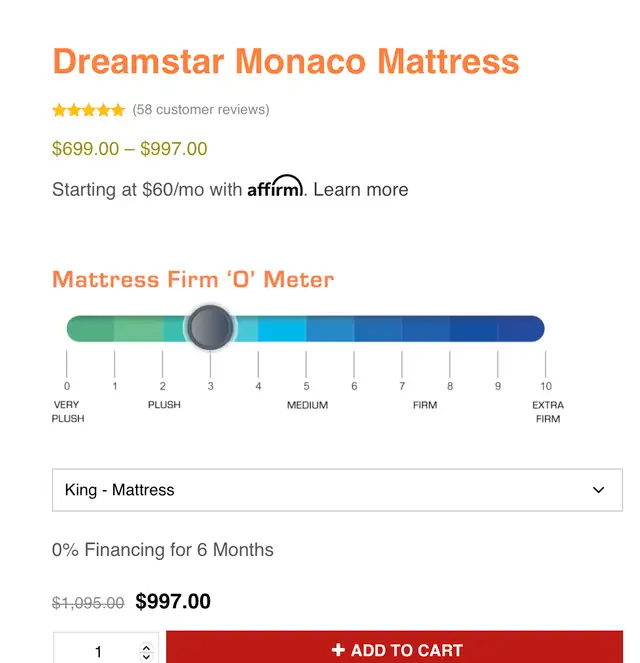Open the 58 customer reviews link
This screenshot has height=663, width=640.
click(201, 110)
